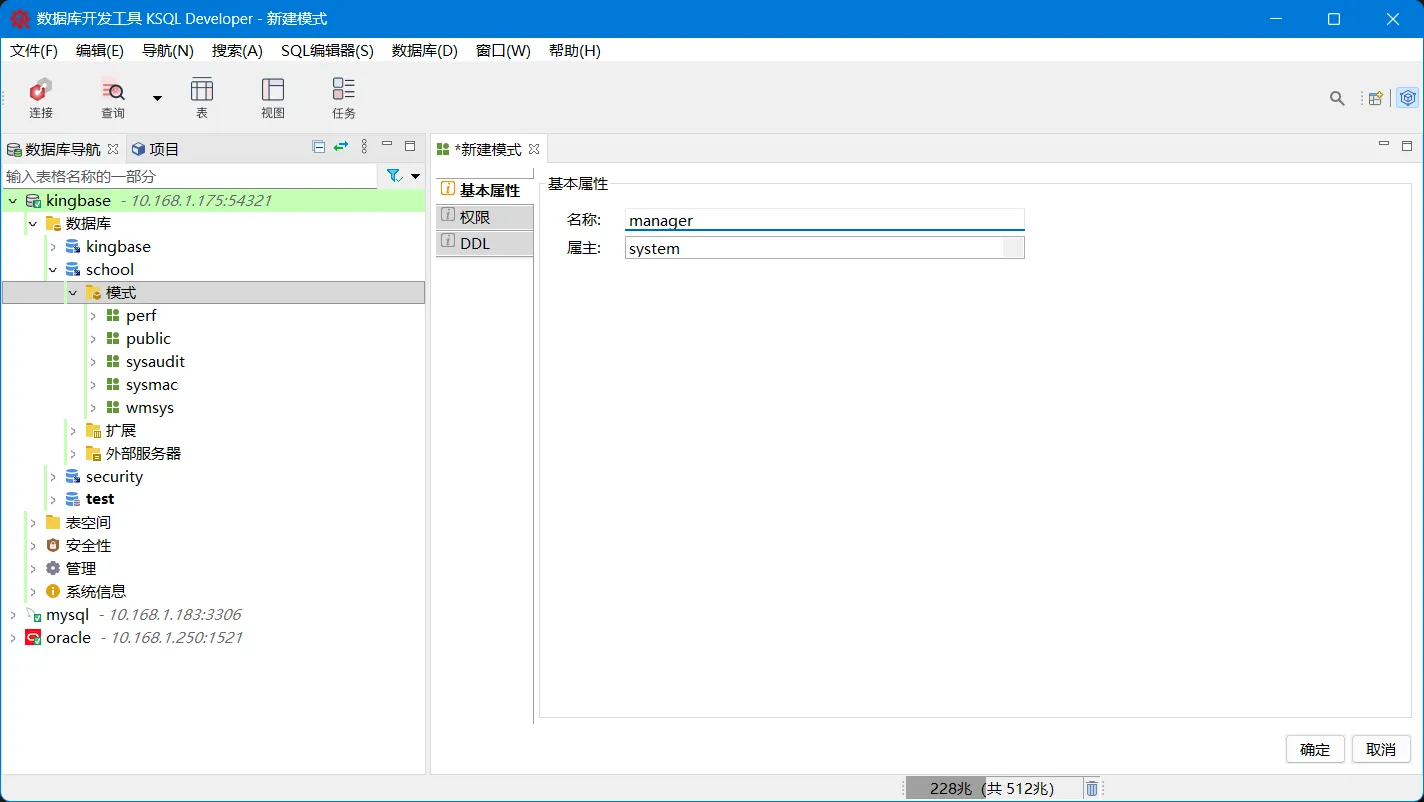1424x802 pixels.
Task: Click the new perspective icon top right
Action: click(x=1375, y=98)
